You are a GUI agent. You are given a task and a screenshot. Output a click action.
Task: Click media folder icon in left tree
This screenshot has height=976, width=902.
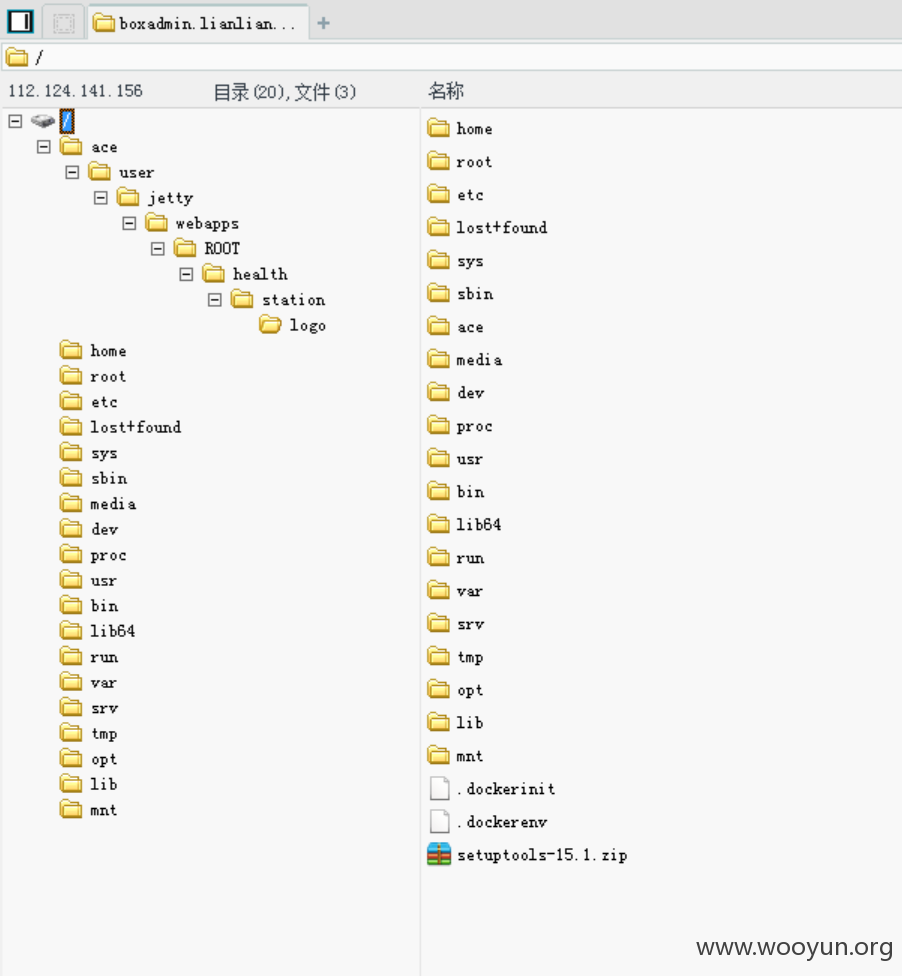(x=71, y=503)
